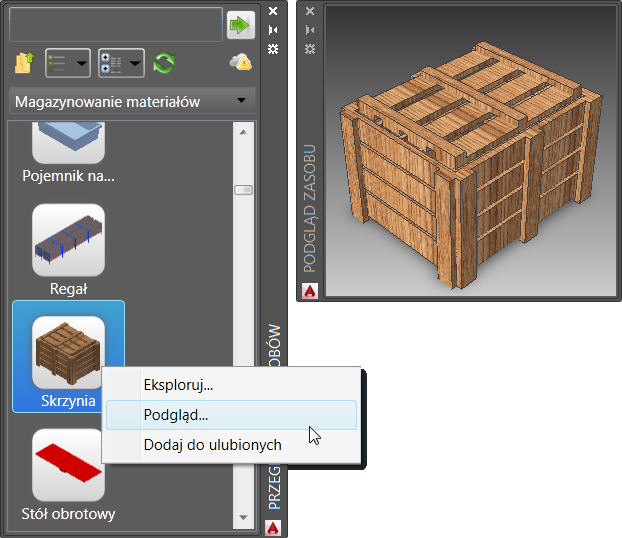The width and height of the screenshot is (622, 538).
Task: Select the Regał asset thumbnail
Action: coord(68,240)
